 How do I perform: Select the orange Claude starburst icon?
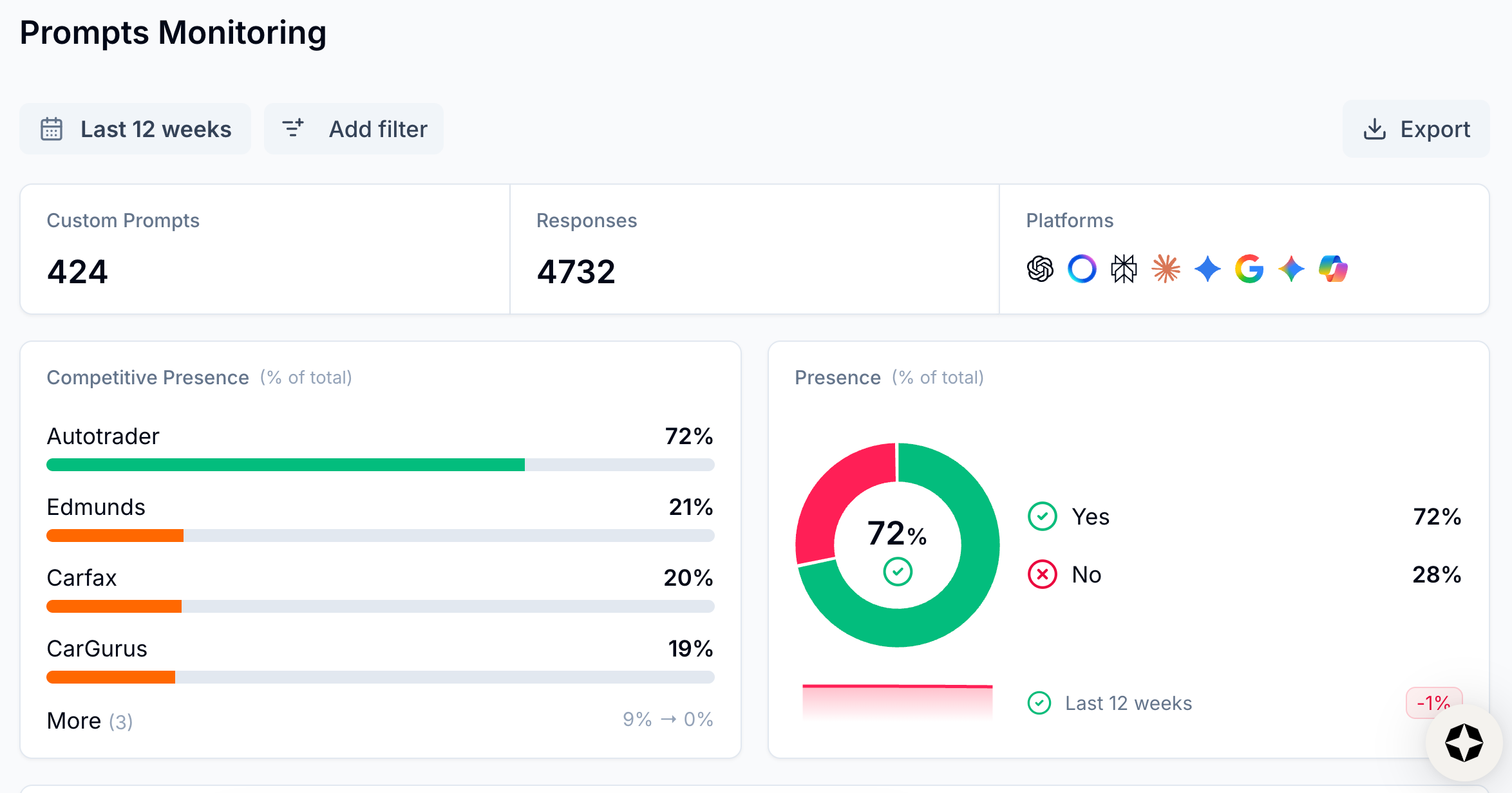pos(1166,269)
